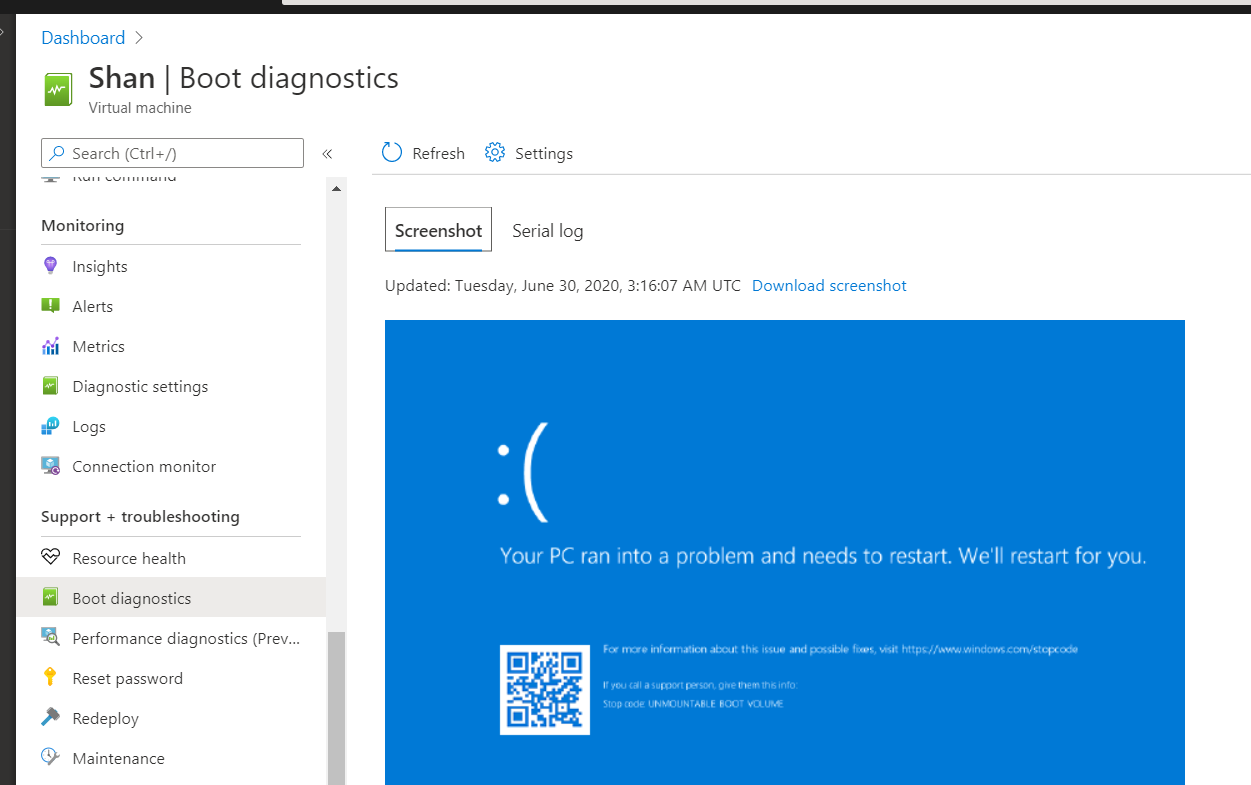1251x785 pixels.
Task: Switch to the Serial log tab
Action: [548, 231]
